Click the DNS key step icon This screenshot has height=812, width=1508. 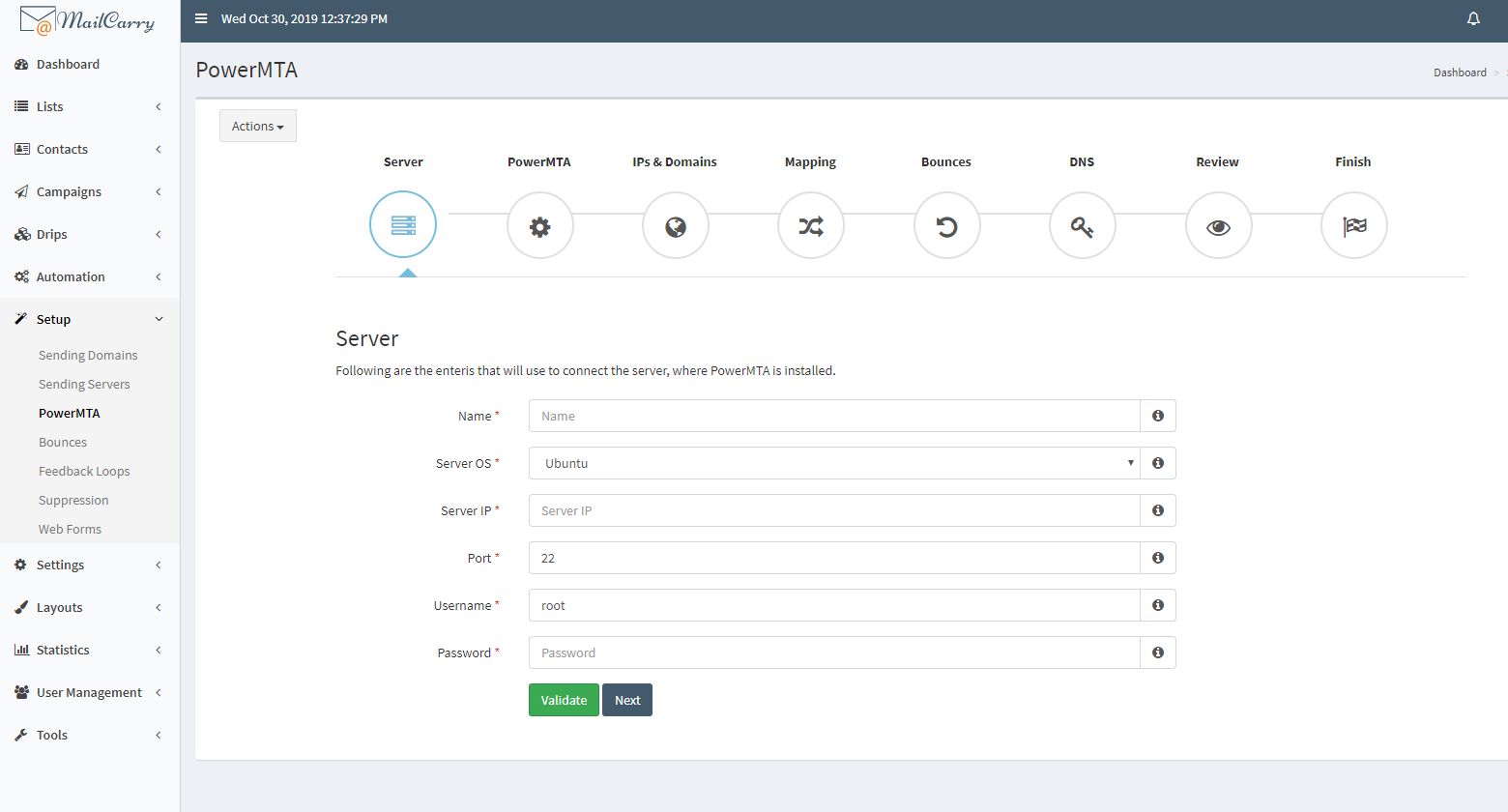(x=1083, y=226)
